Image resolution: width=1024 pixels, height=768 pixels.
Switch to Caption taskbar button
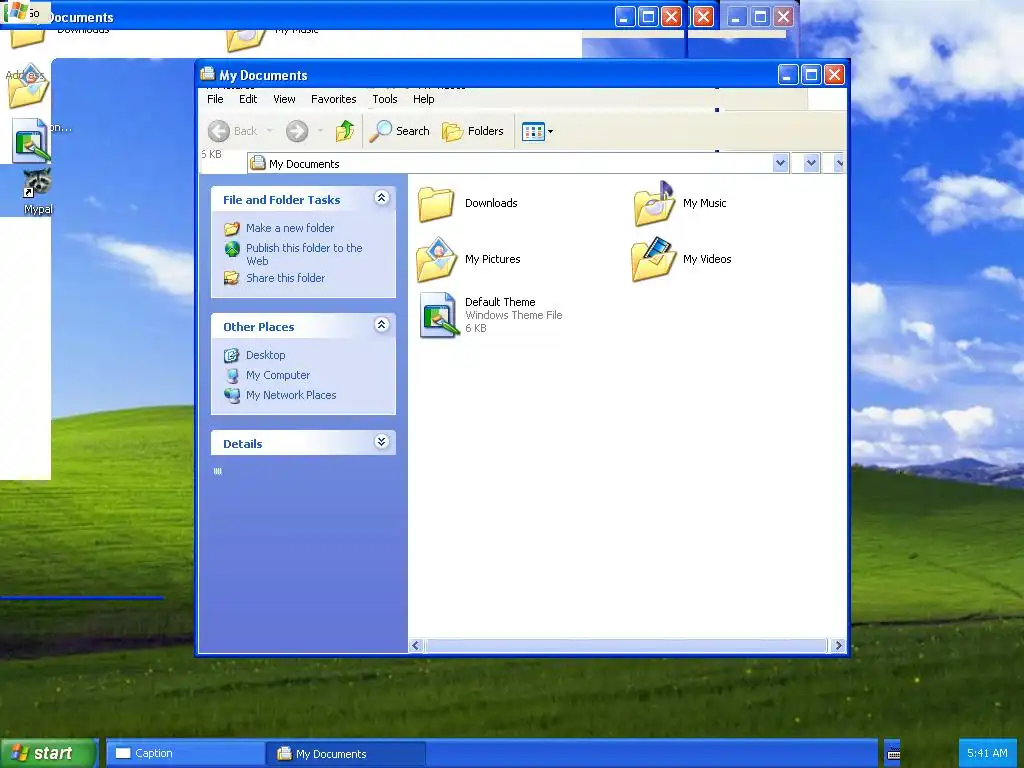(185, 754)
